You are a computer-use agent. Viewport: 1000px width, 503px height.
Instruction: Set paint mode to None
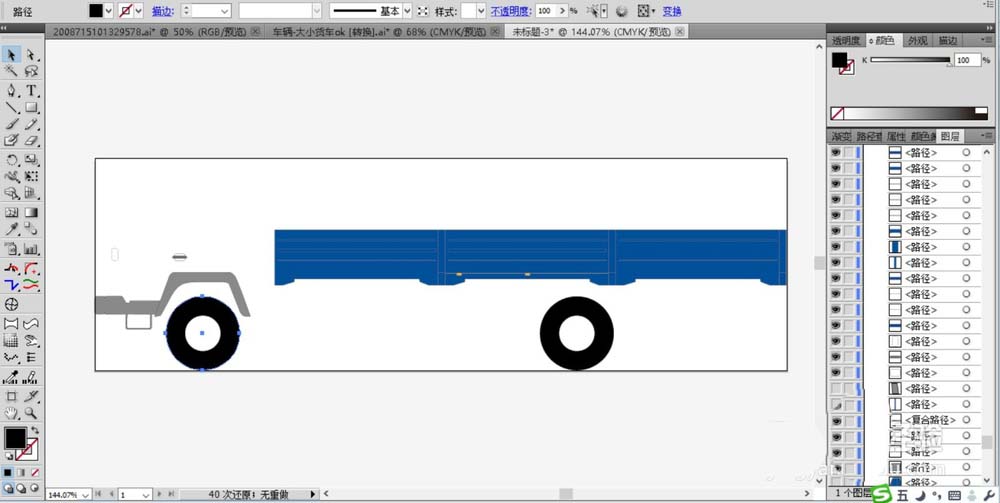[34, 472]
